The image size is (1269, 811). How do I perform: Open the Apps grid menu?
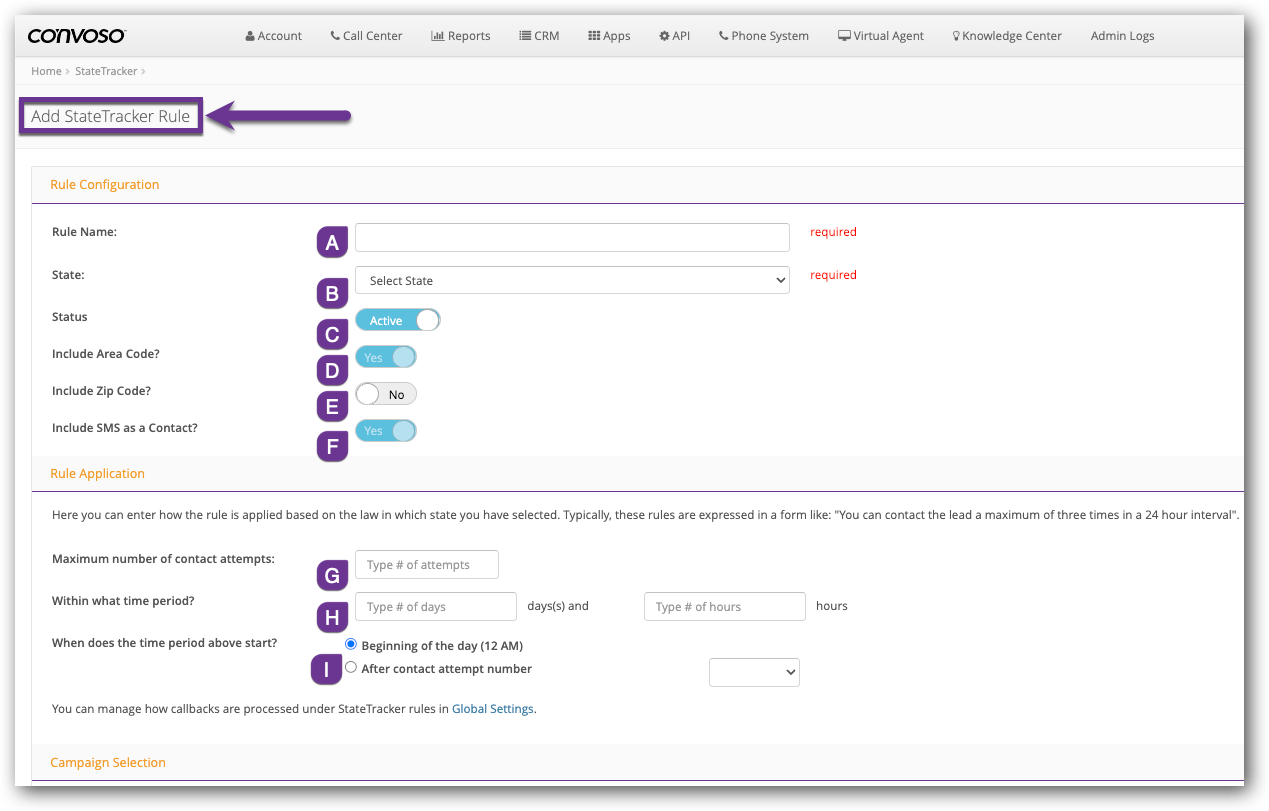point(608,36)
